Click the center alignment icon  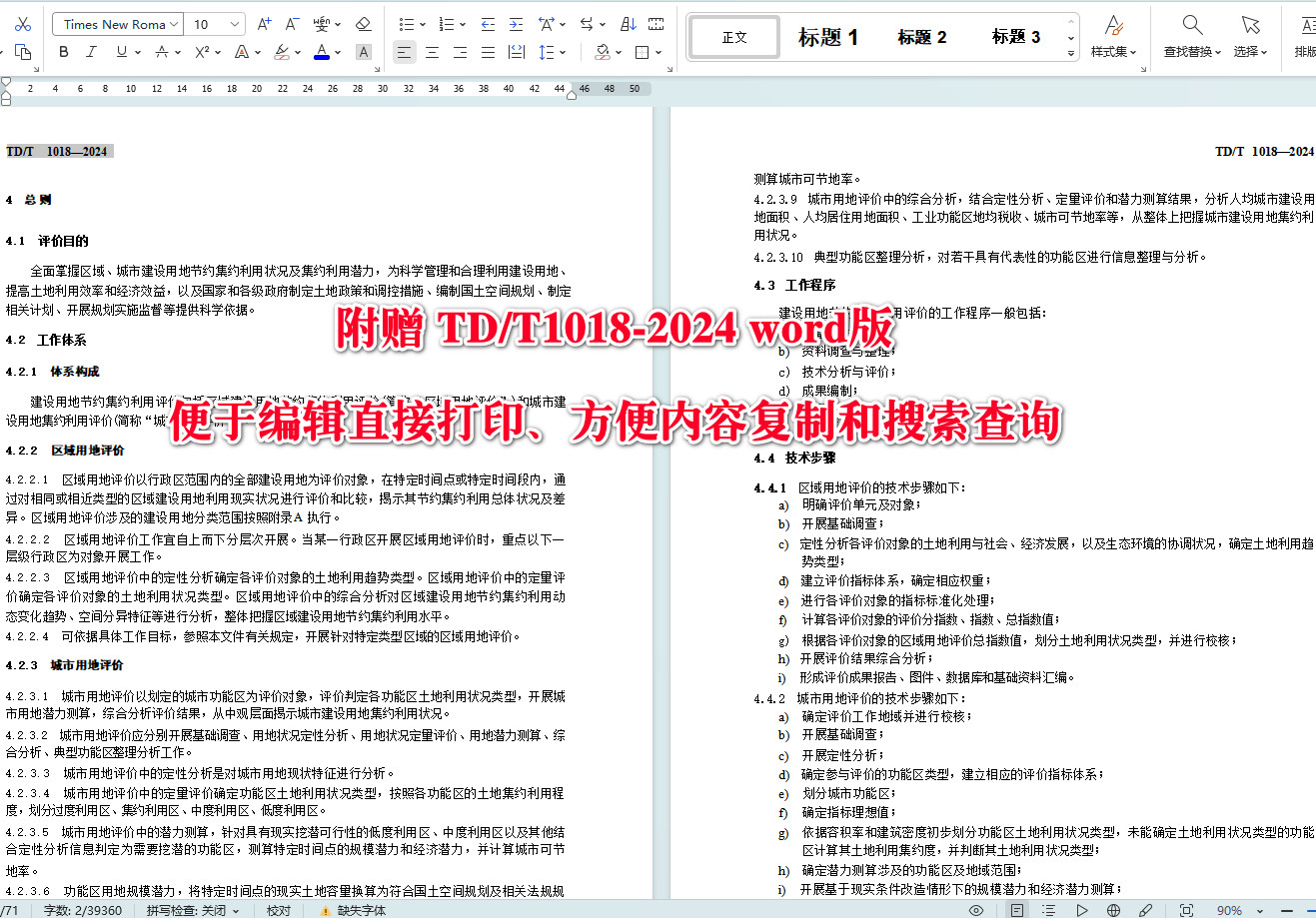coord(433,52)
